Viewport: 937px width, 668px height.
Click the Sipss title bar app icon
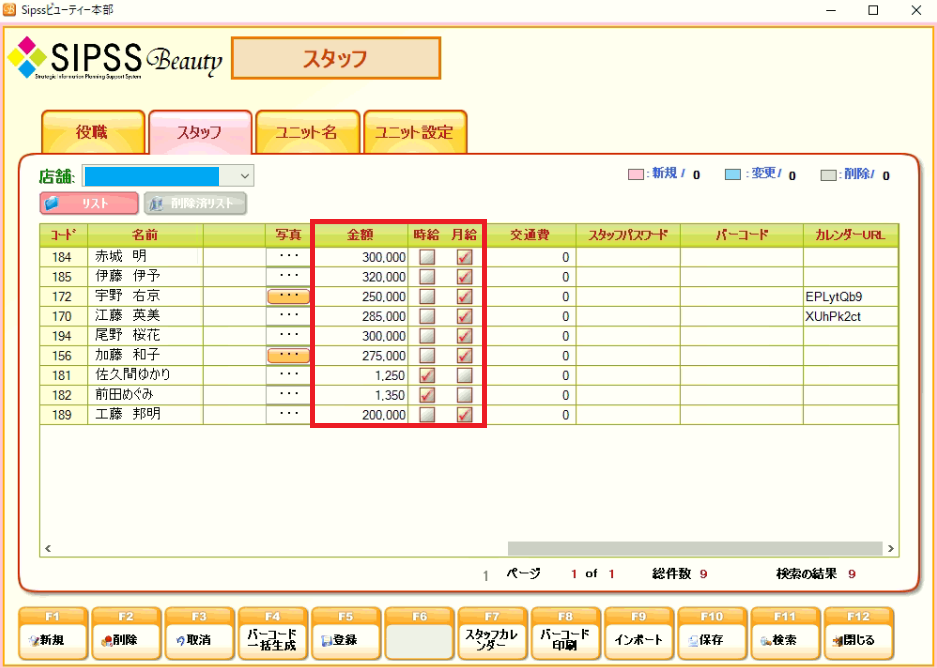pyautogui.click(x=10, y=10)
